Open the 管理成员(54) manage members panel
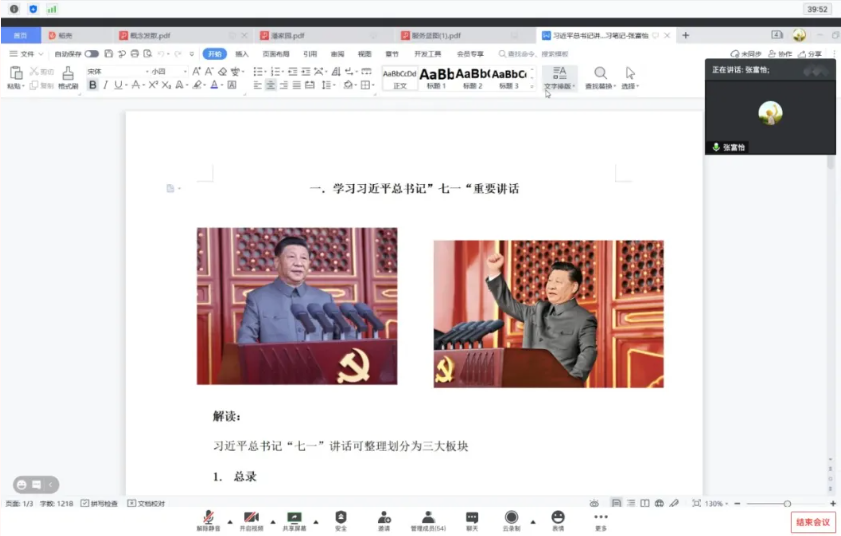 [428, 520]
